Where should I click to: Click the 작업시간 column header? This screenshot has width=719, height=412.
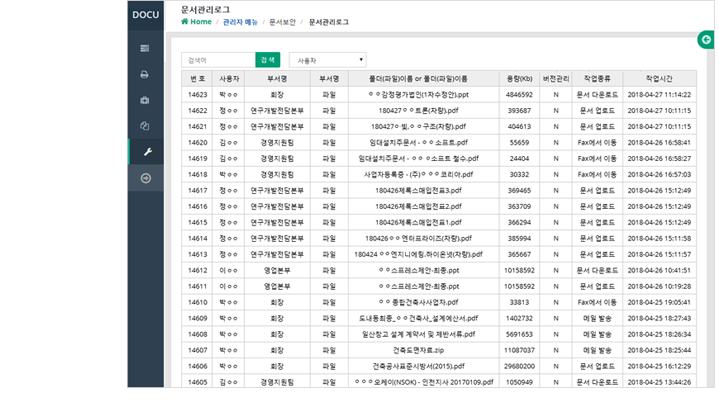tap(654, 78)
